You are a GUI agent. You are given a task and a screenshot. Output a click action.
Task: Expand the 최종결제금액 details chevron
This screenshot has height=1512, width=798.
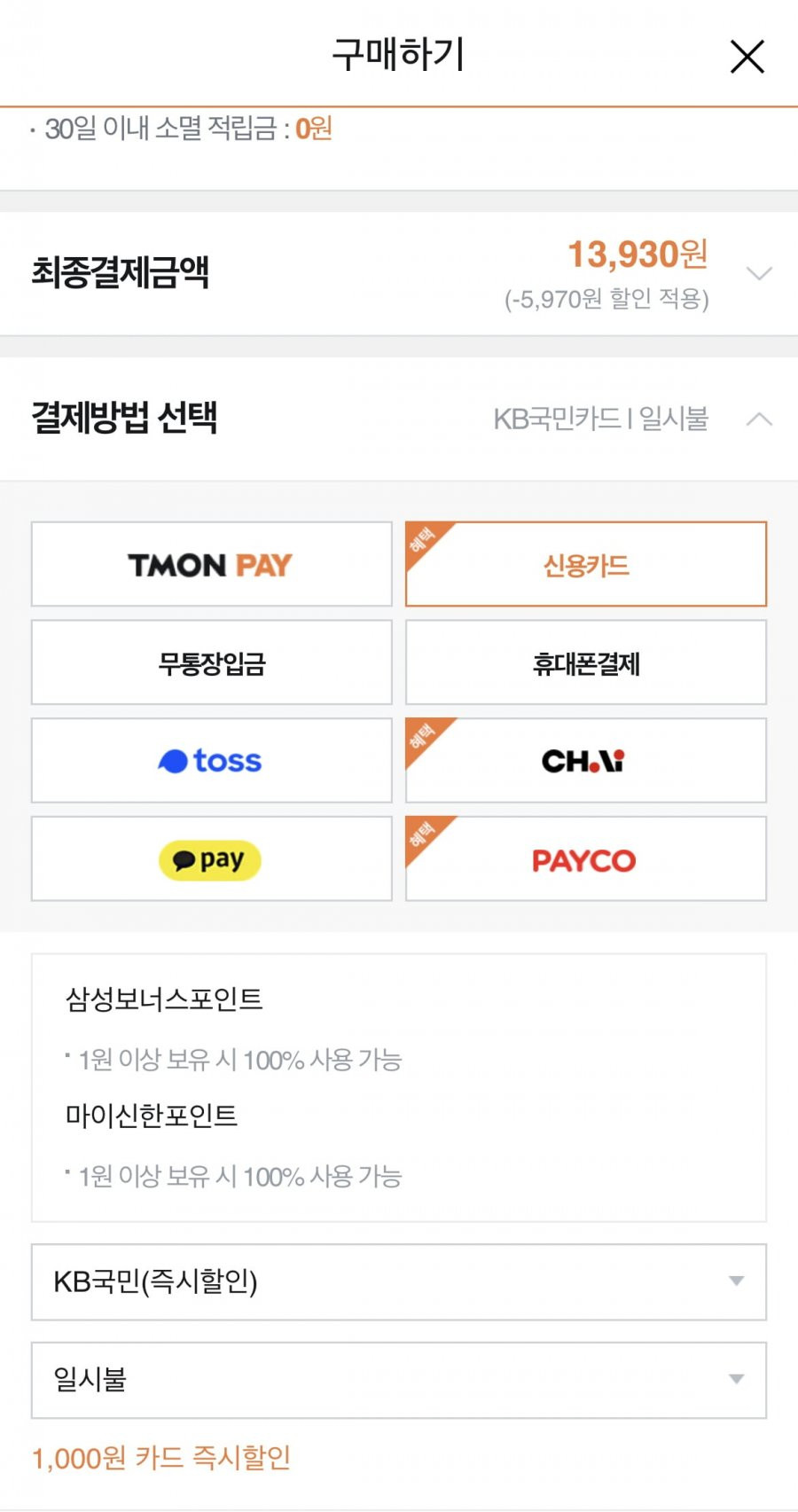click(x=759, y=273)
